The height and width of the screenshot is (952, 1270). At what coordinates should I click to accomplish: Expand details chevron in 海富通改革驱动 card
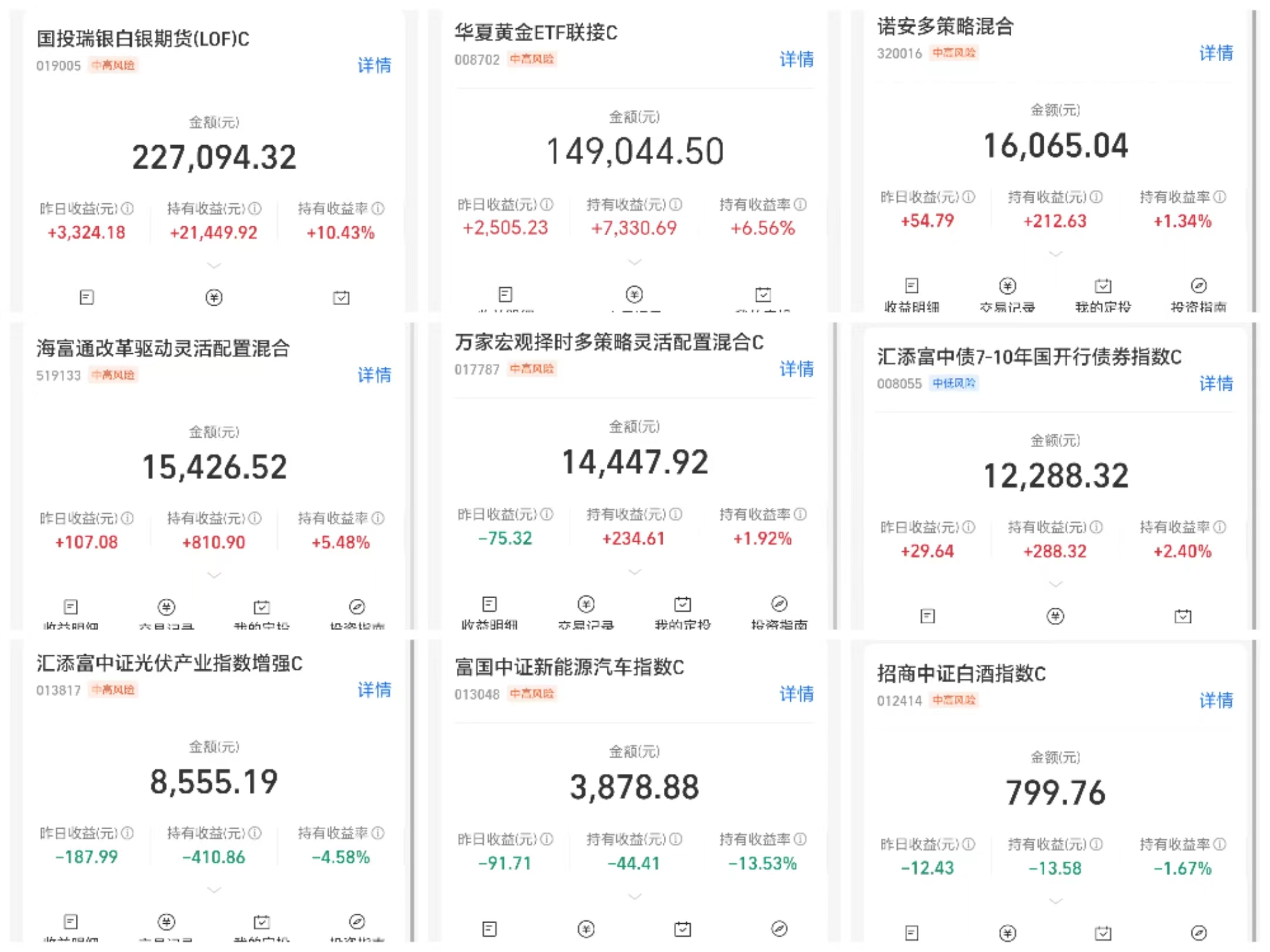[214, 575]
